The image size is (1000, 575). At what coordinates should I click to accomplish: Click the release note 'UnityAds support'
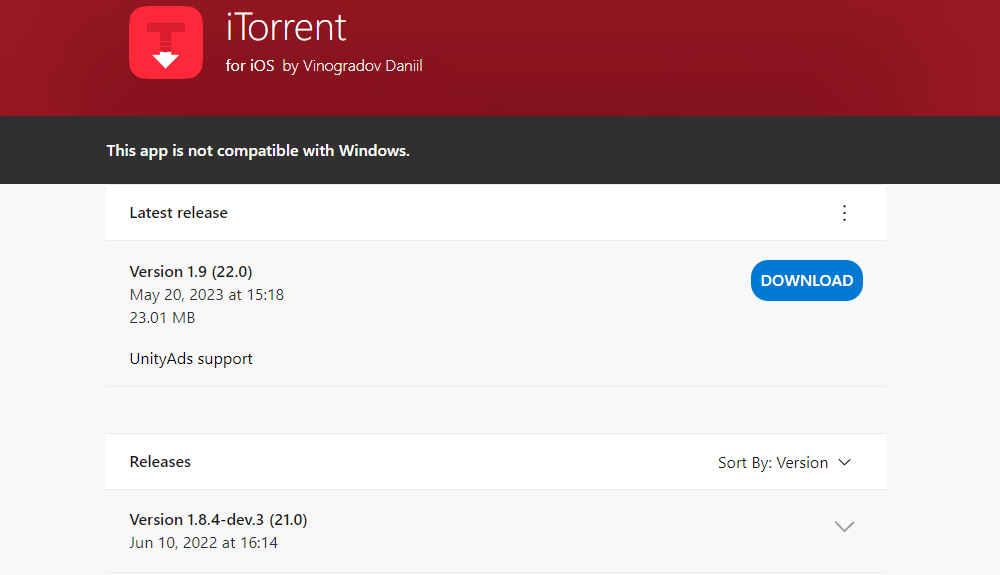[191, 359]
